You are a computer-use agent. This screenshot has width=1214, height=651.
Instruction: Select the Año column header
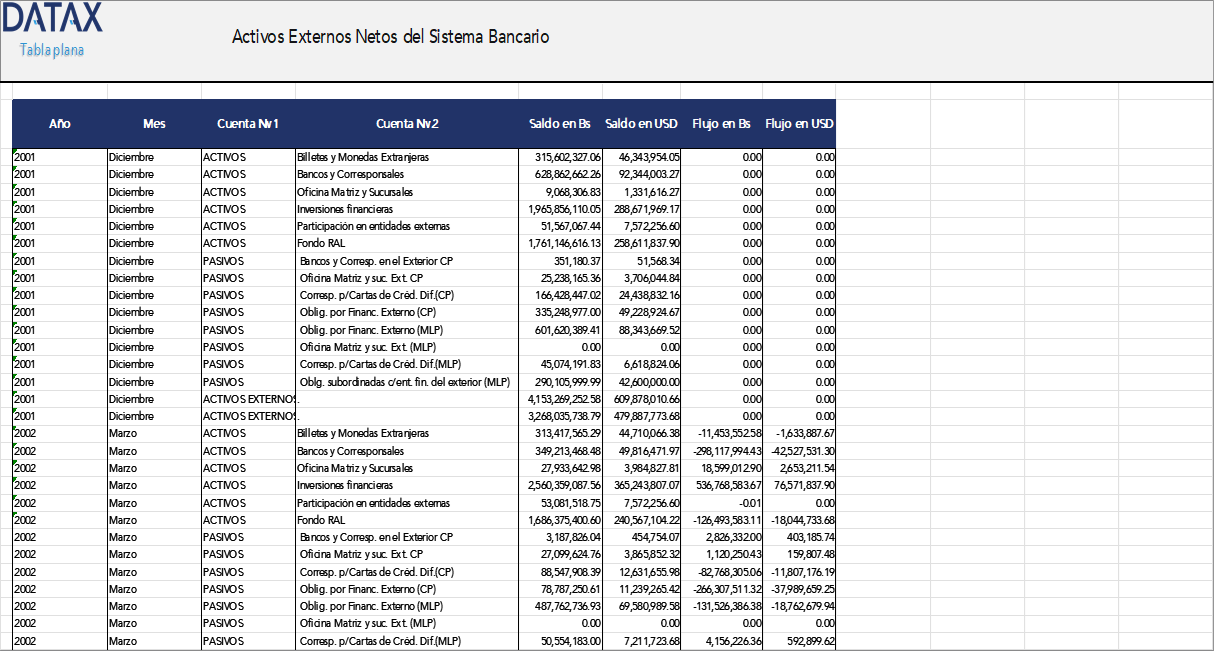59,124
